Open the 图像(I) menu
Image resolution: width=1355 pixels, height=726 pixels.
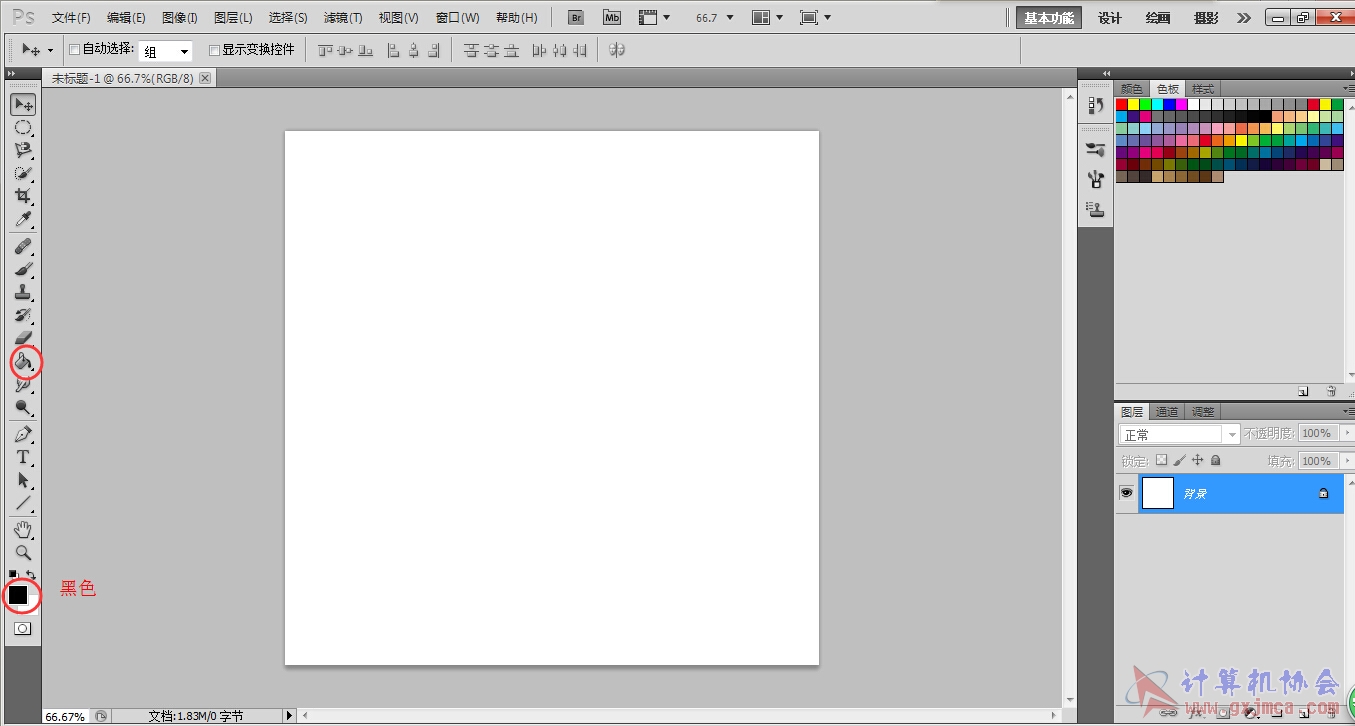coord(180,18)
